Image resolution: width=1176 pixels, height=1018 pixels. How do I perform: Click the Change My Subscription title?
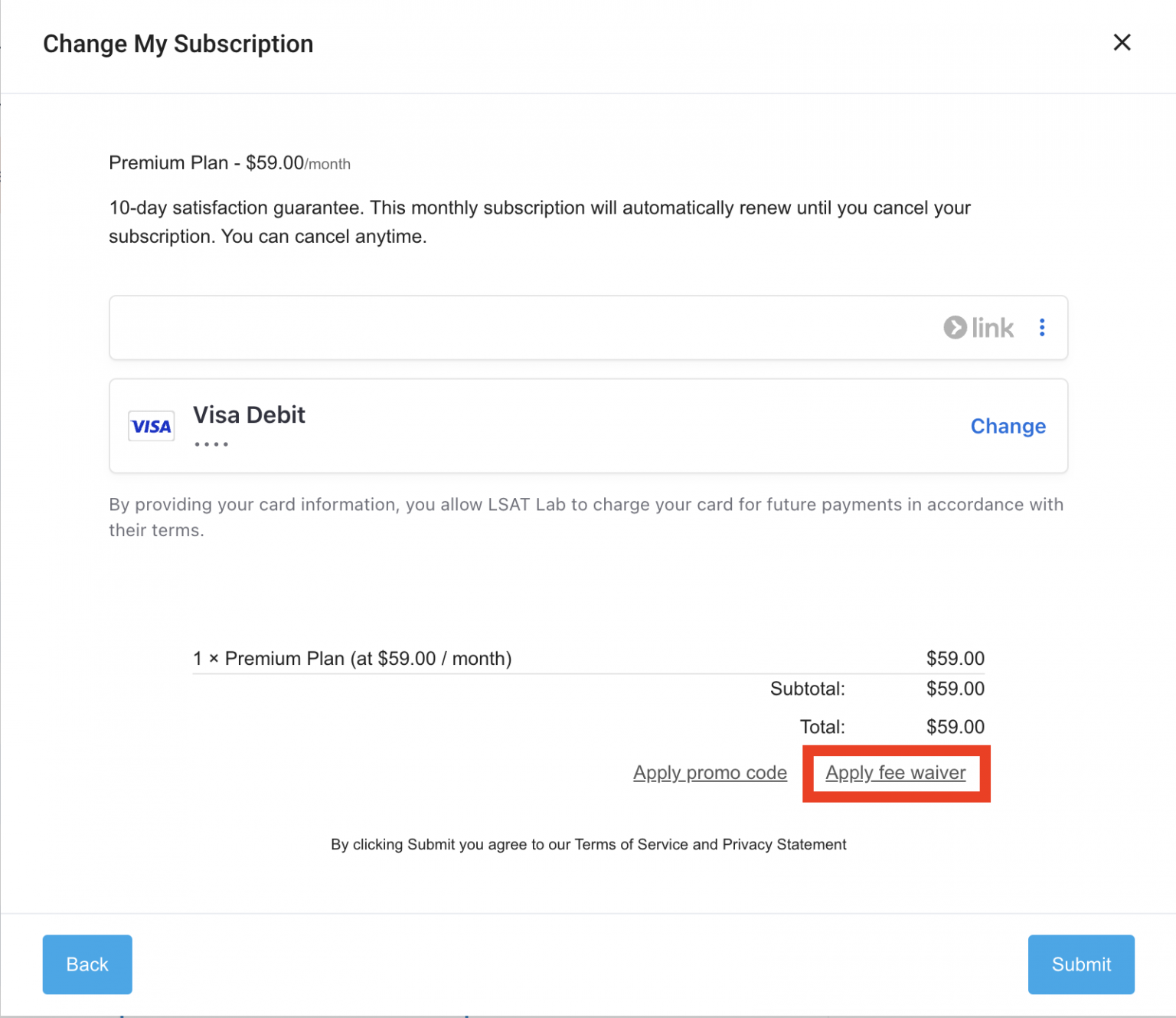178,44
